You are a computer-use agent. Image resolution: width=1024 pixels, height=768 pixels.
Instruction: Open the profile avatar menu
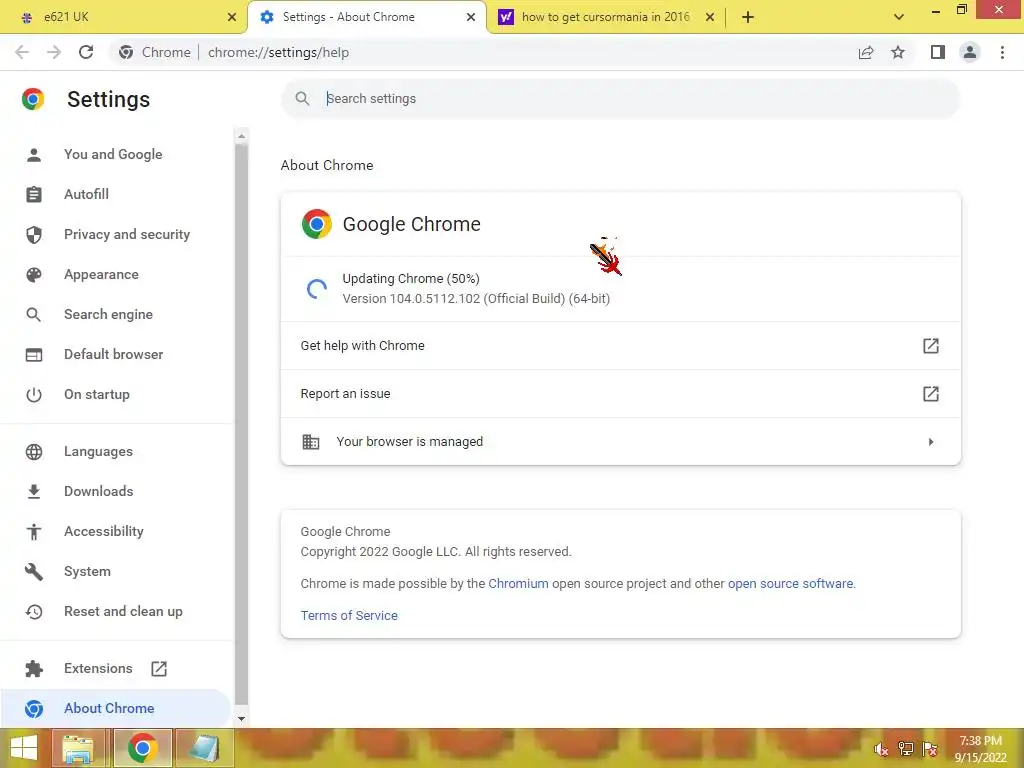pos(970,52)
